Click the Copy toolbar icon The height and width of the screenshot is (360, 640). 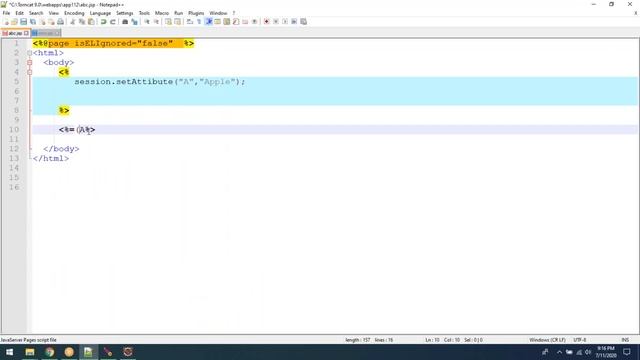click(x=82, y=22)
